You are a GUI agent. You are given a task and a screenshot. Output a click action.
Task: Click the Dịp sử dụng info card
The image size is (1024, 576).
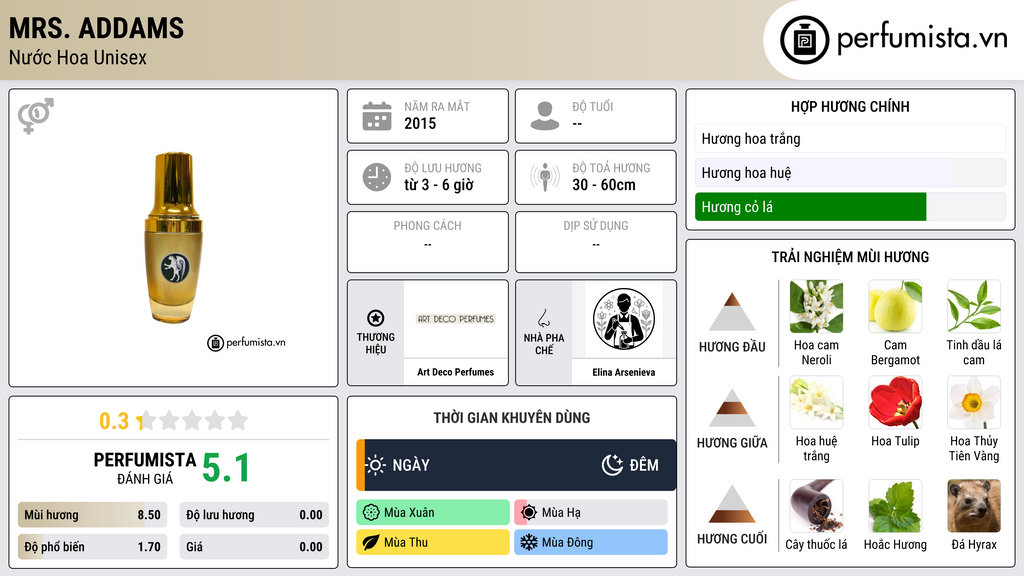596,242
